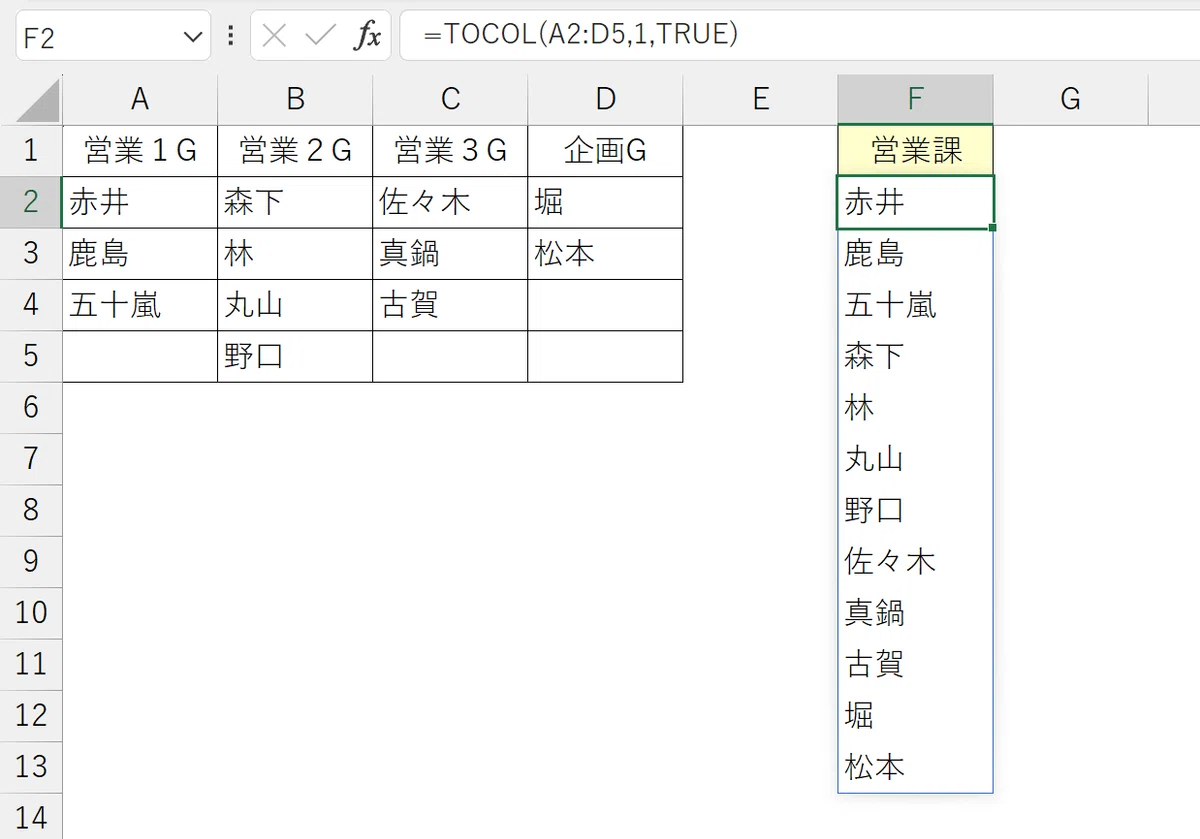
Task: Select row 5 header
Action: (x=31, y=356)
